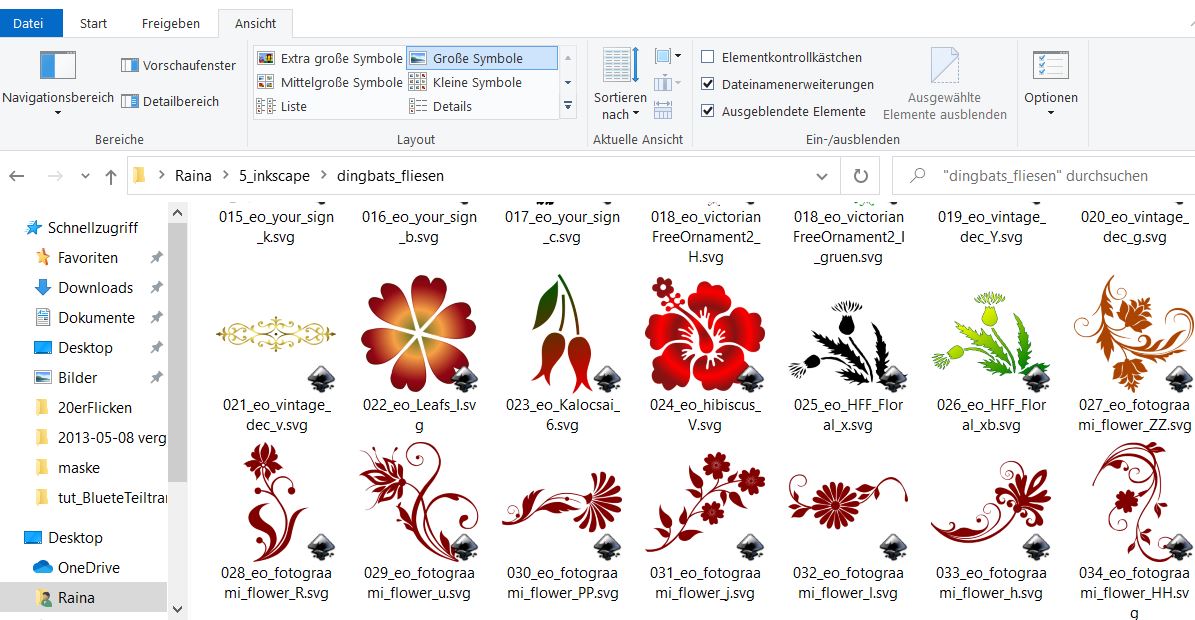Select the Ansicht ribbon tab
The height and width of the screenshot is (620, 1195).
[255, 24]
